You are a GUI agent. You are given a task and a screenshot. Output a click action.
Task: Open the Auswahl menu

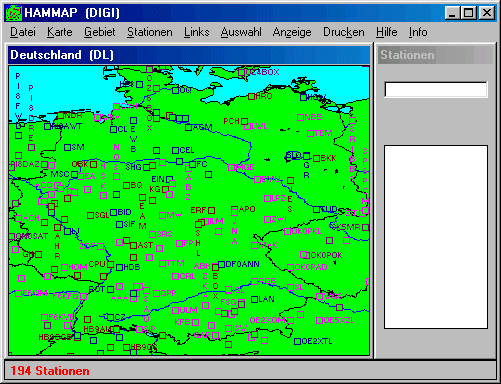tap(241, 32)
